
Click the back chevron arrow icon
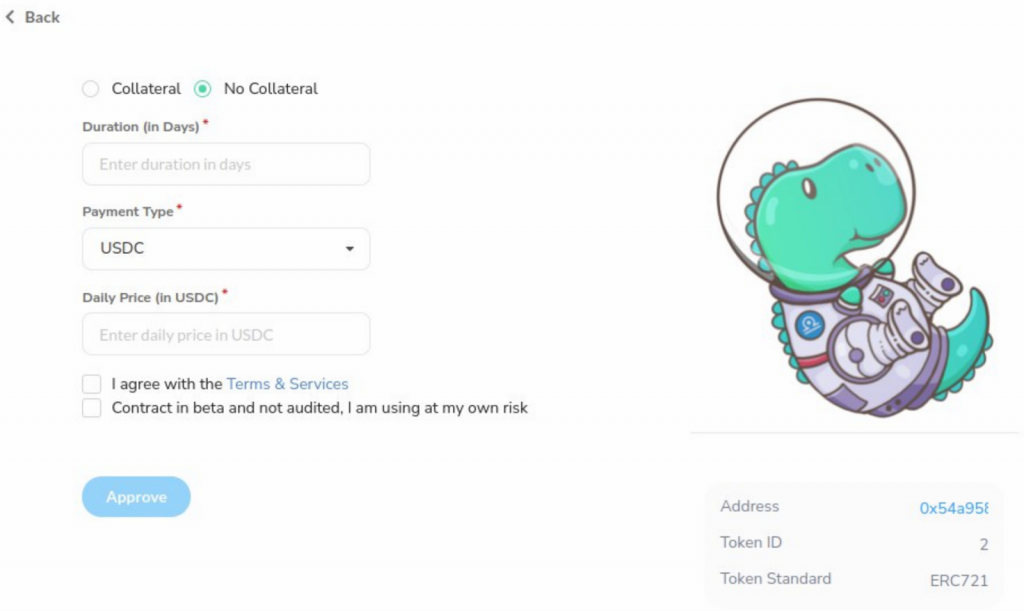(x=10, y=17)
